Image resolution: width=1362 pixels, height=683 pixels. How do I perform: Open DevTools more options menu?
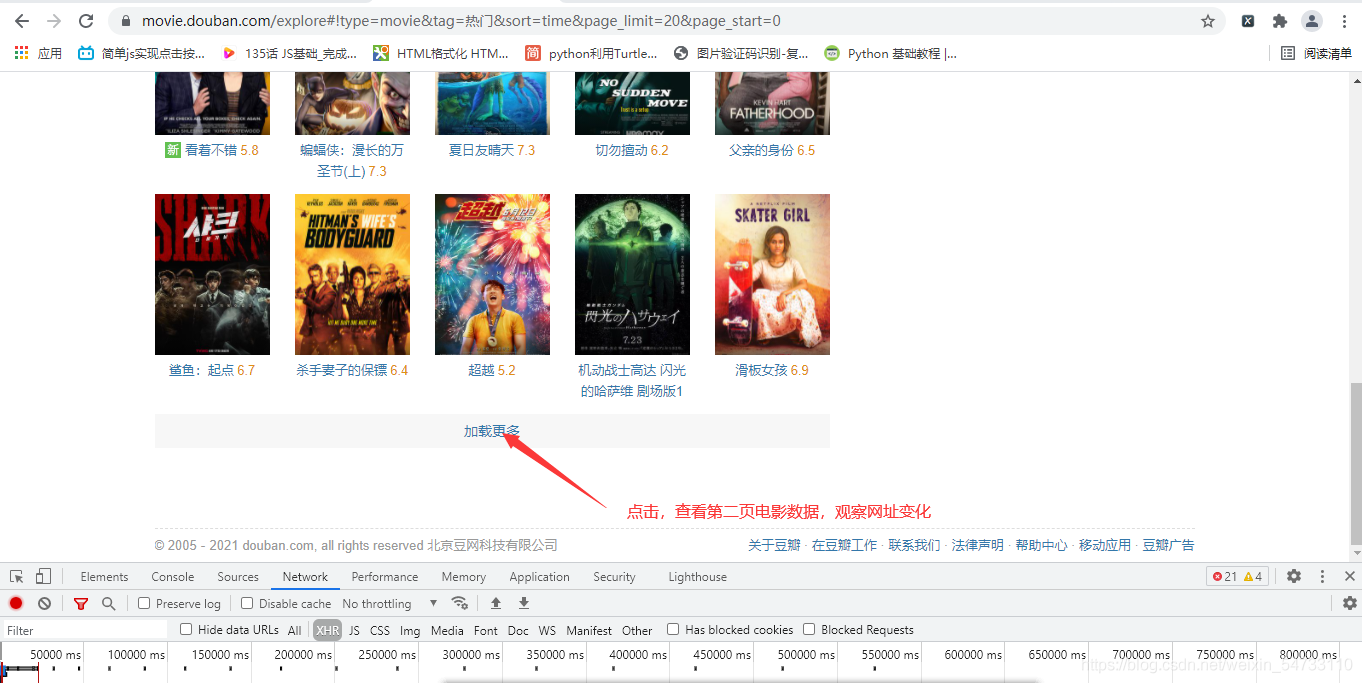[x=1322, y=576]
